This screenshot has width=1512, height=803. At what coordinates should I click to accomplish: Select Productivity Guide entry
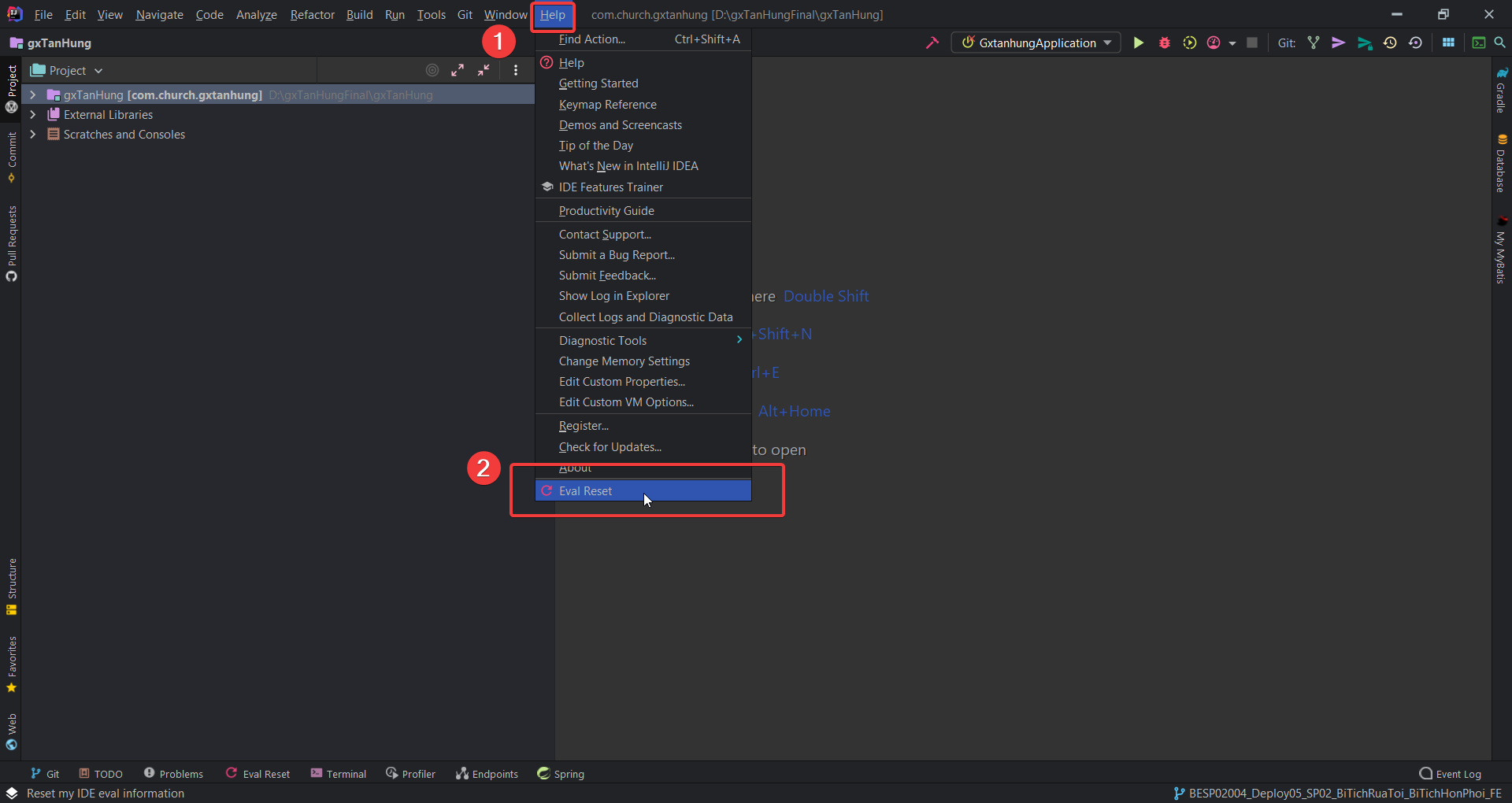pos(643,211)
